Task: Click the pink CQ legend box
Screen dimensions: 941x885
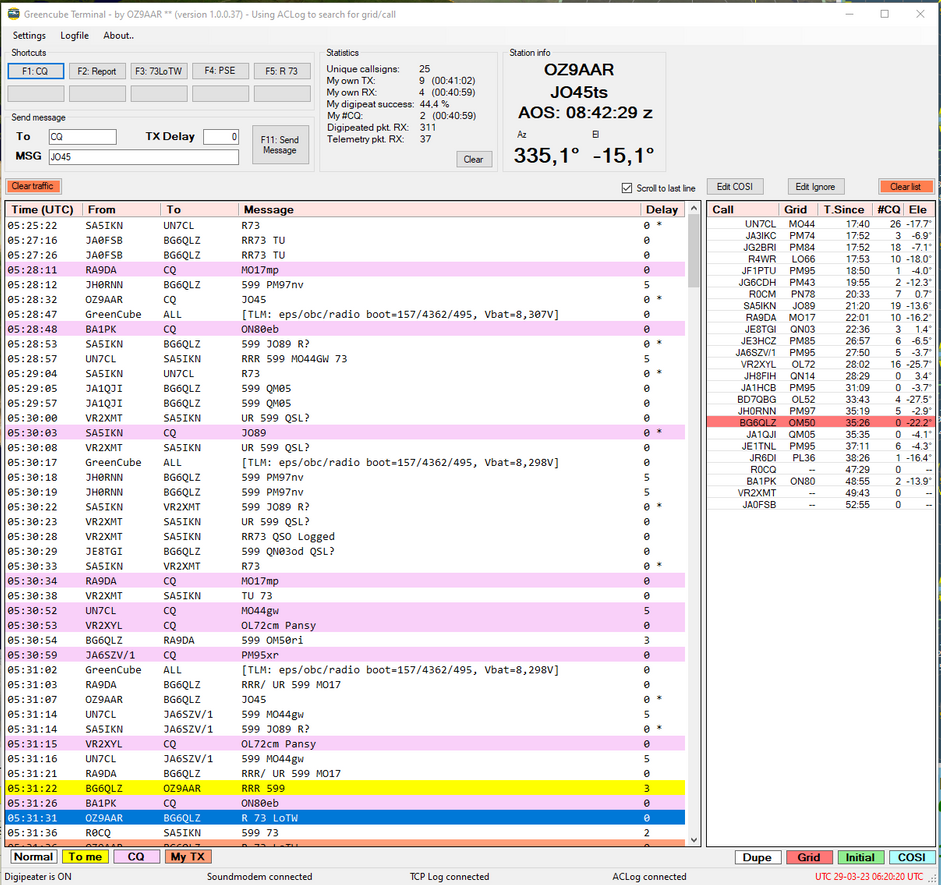Action: (136, 857)
